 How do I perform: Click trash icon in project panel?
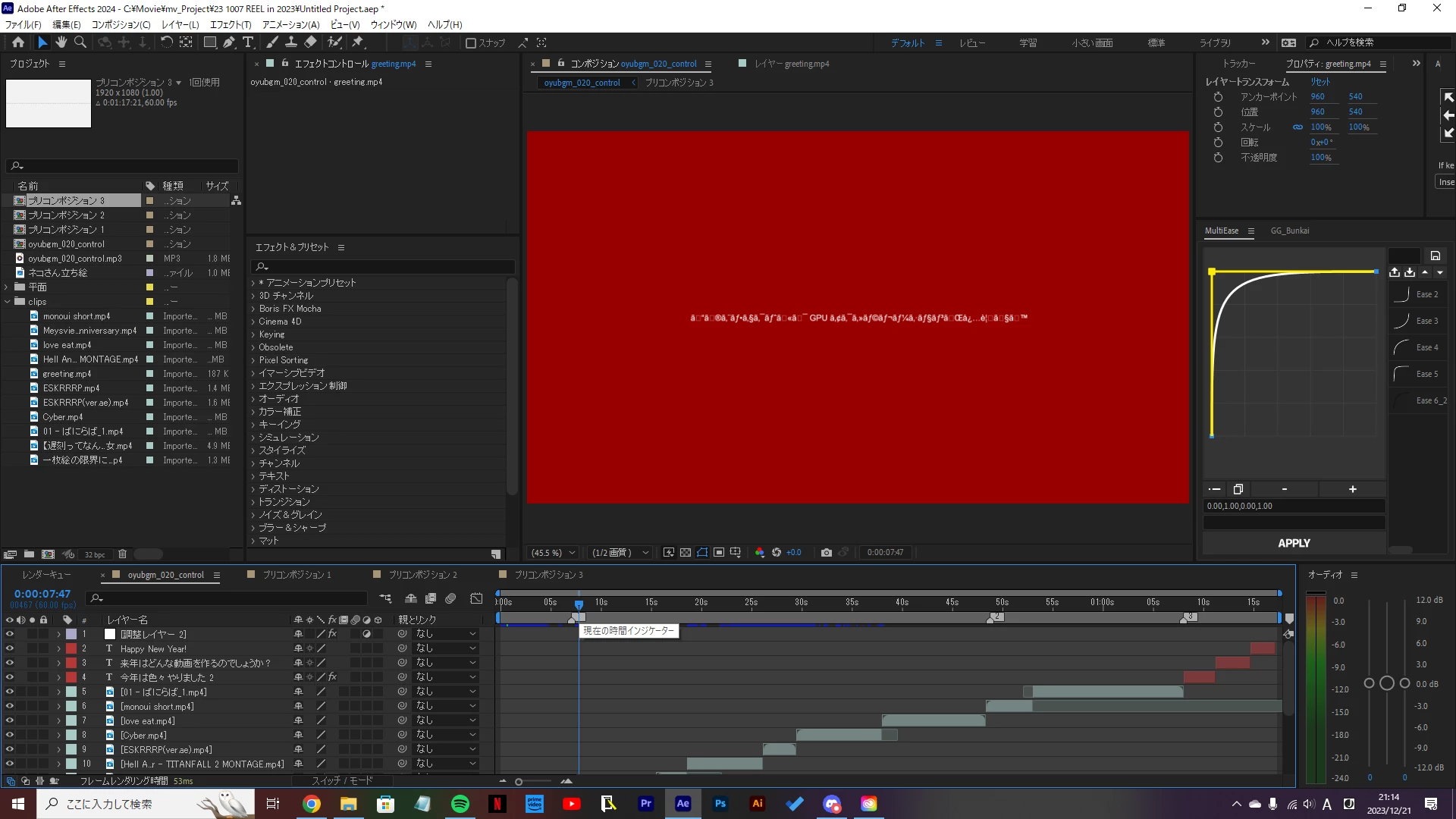point(122,554)
